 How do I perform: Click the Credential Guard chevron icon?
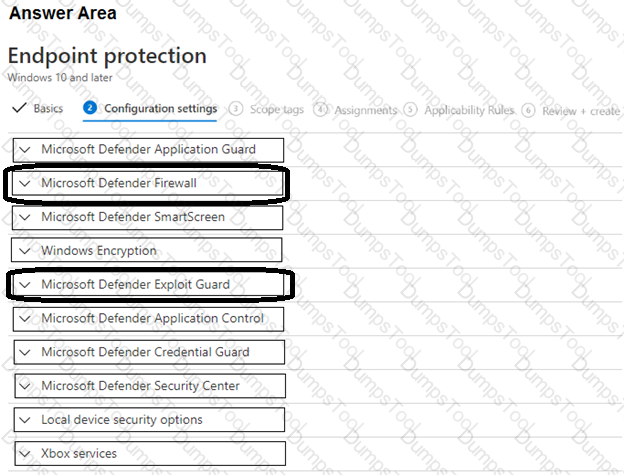point(25,352)
